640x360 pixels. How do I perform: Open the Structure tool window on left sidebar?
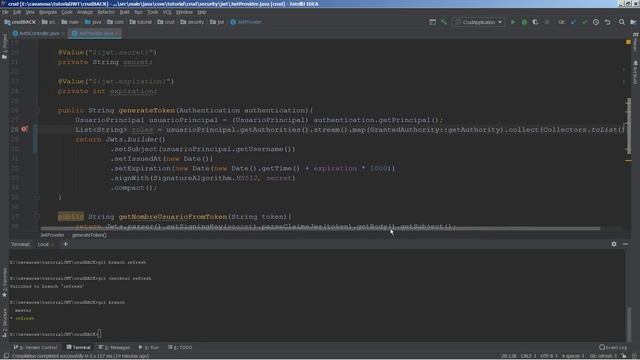4,322
